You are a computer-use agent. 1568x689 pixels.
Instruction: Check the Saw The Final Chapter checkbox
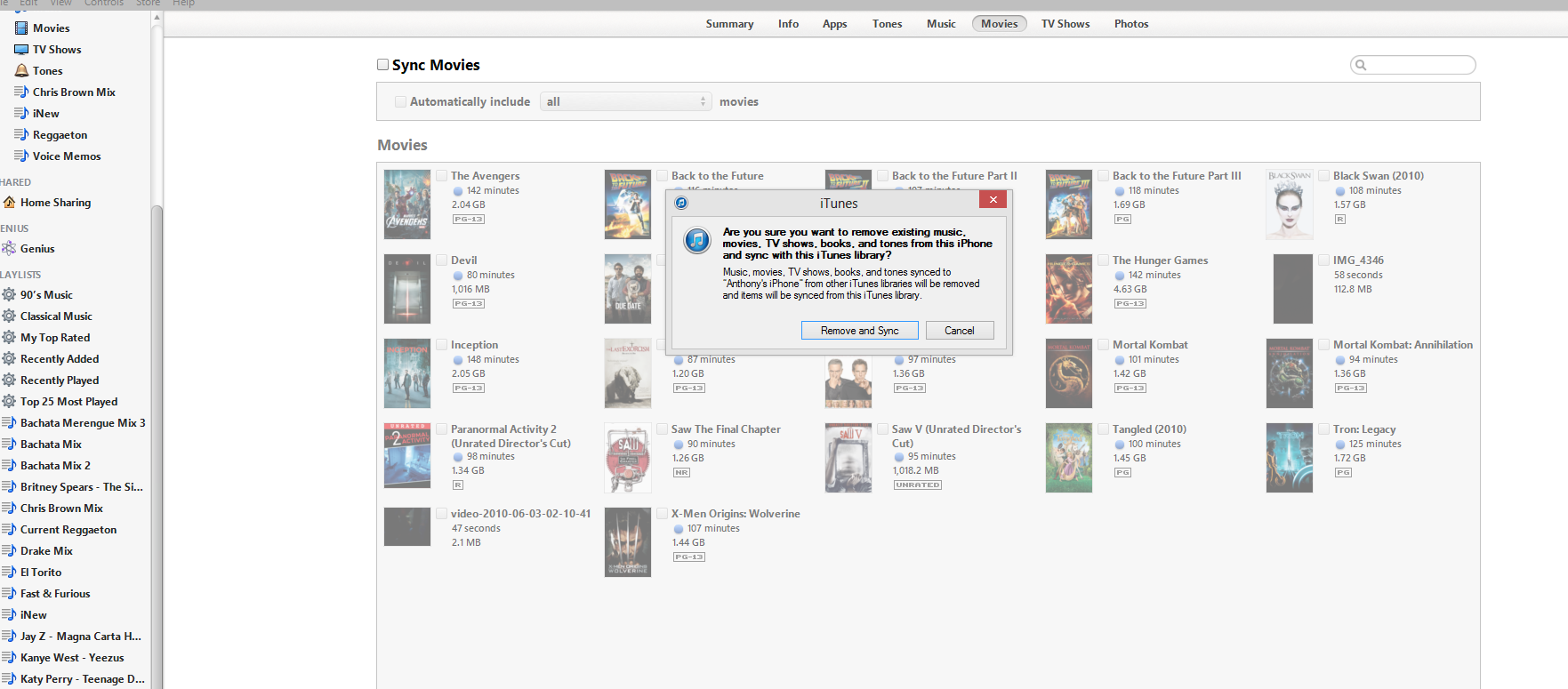point(662,429)
